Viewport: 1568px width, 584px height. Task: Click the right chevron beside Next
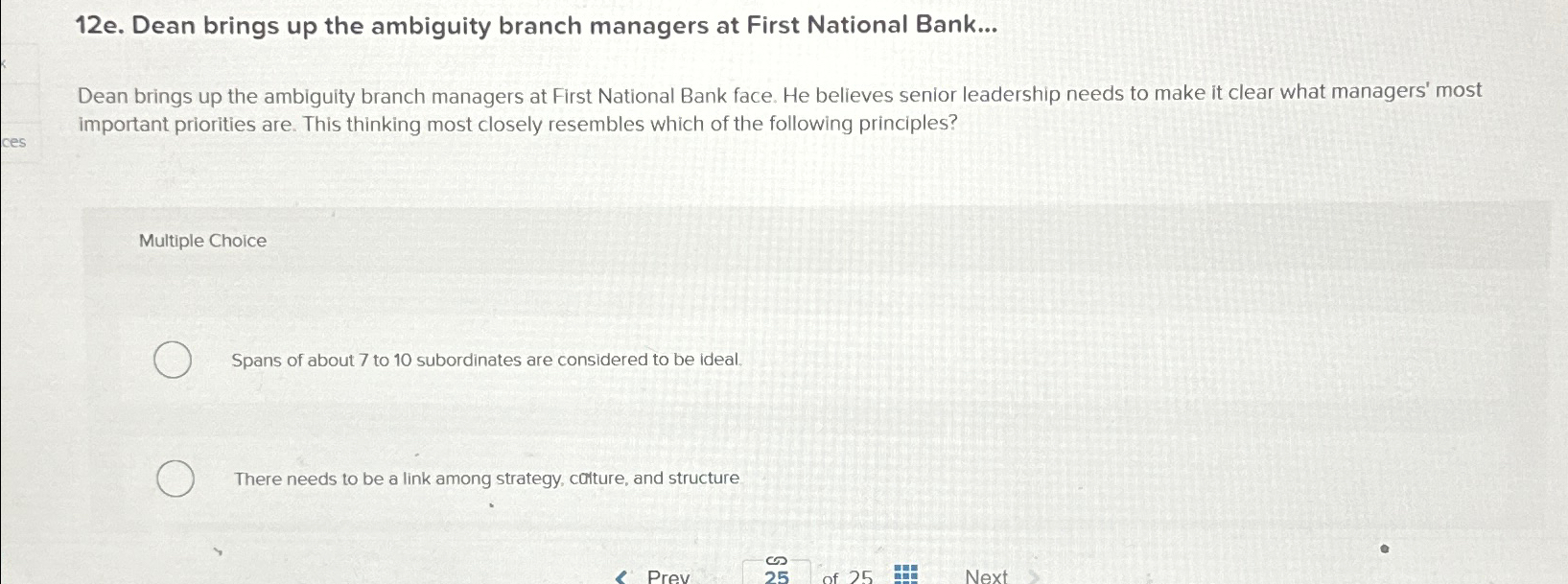1034,576
